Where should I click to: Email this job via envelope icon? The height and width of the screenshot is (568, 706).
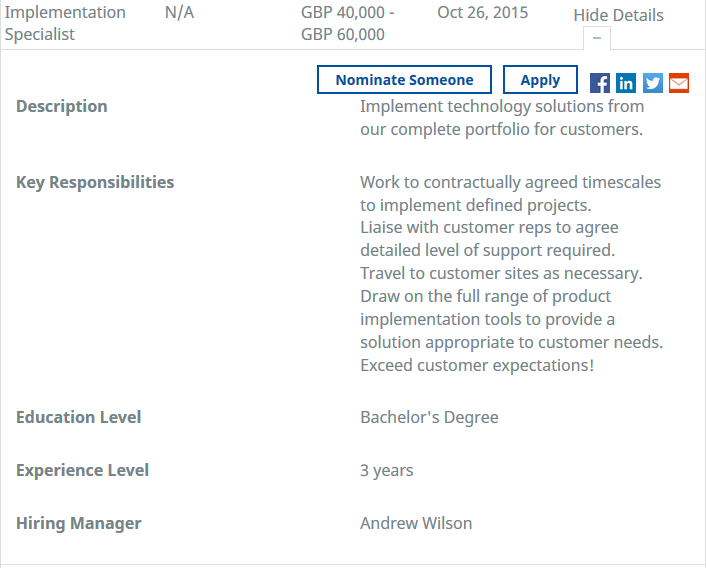[x=679, y=83]
